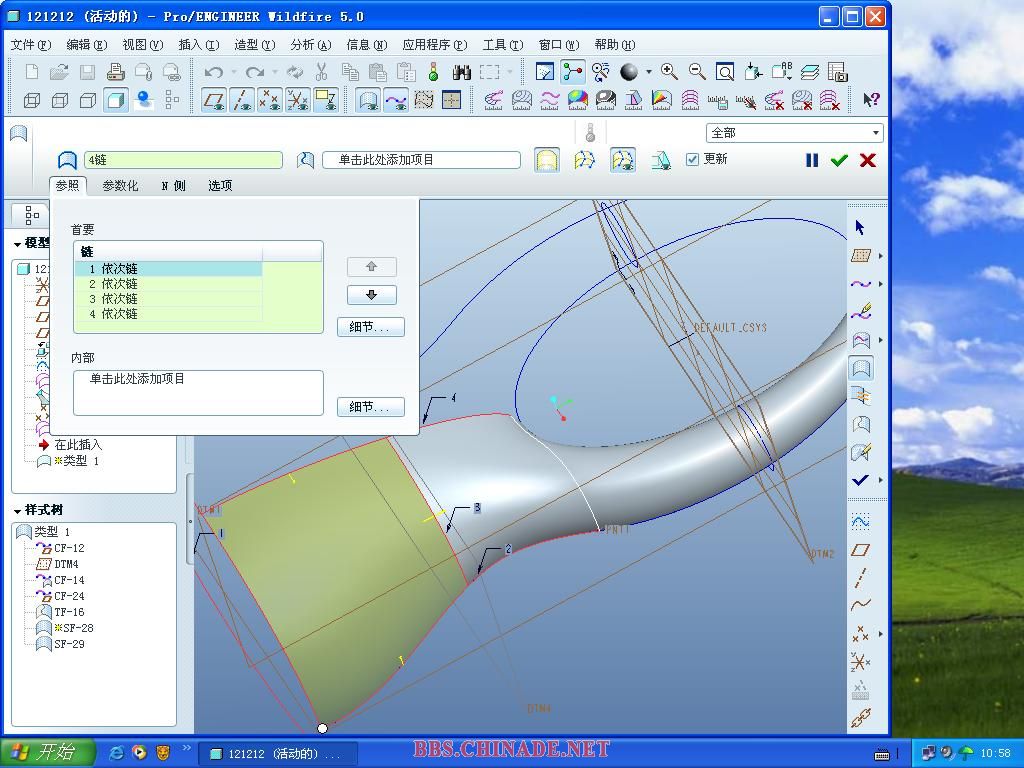
Task: Click the Undo arrow icon
Action: [214, 72]
